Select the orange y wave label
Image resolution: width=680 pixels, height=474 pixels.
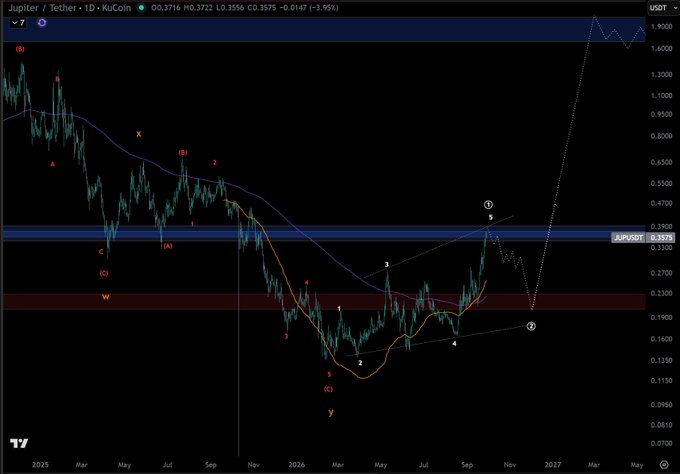pyautogui.click(x=331, y=412)
